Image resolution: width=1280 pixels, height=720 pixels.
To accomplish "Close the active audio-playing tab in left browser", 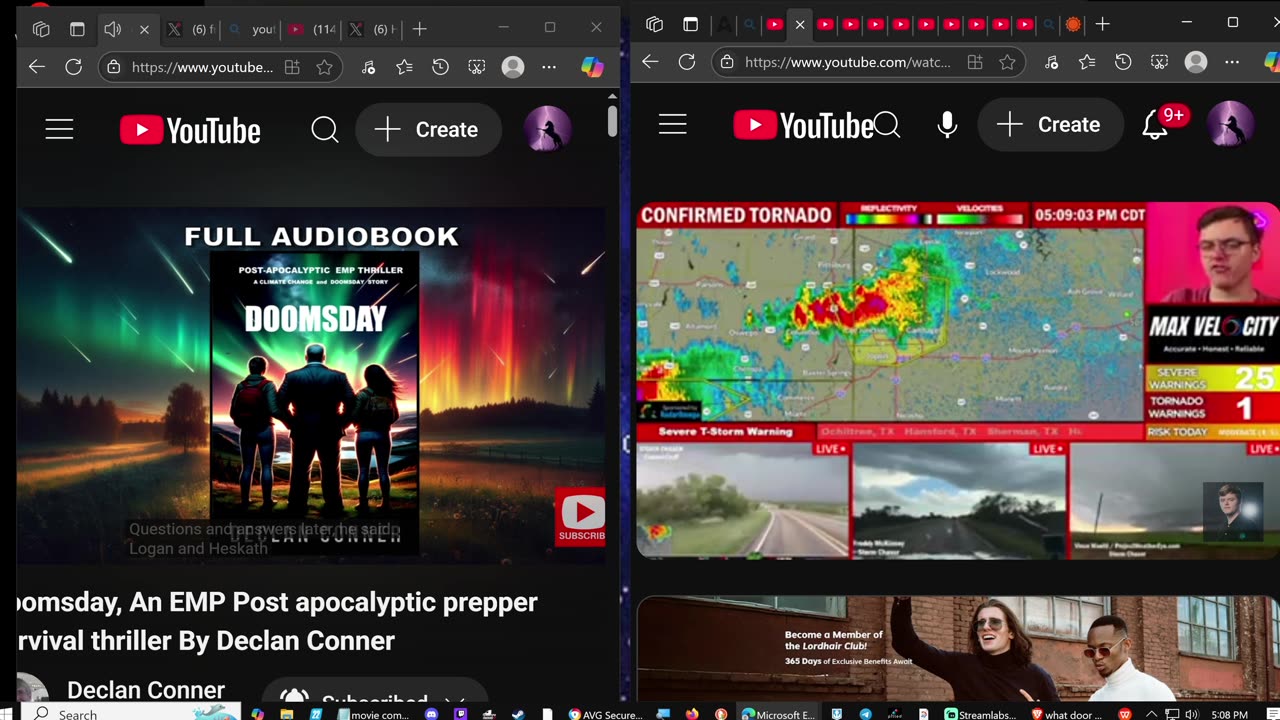I will tap(144, 29).
